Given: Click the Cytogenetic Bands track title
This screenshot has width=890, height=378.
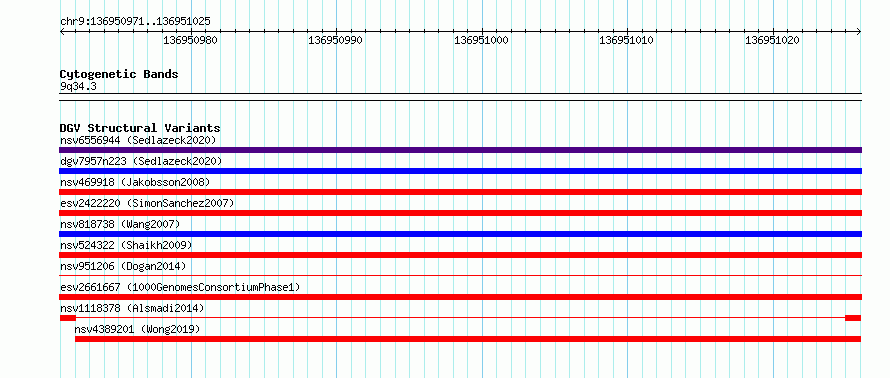Looking at the screenshot, I should coord(119,74).
